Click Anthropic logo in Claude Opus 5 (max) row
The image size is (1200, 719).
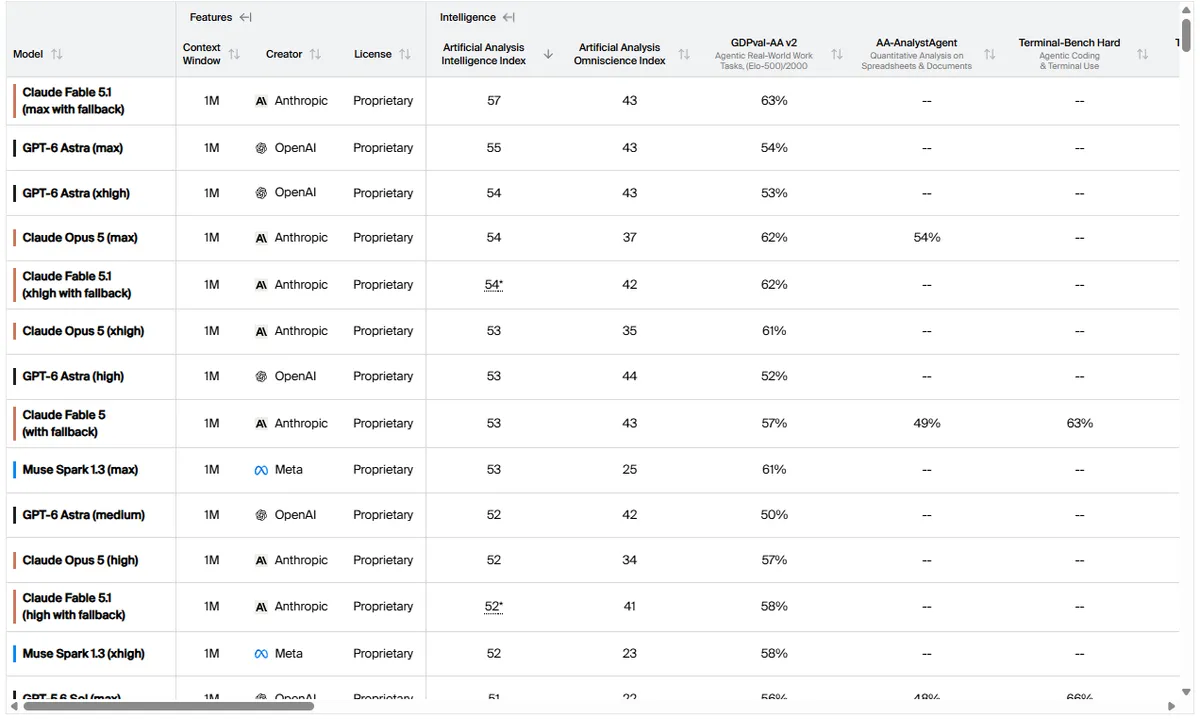261,238
